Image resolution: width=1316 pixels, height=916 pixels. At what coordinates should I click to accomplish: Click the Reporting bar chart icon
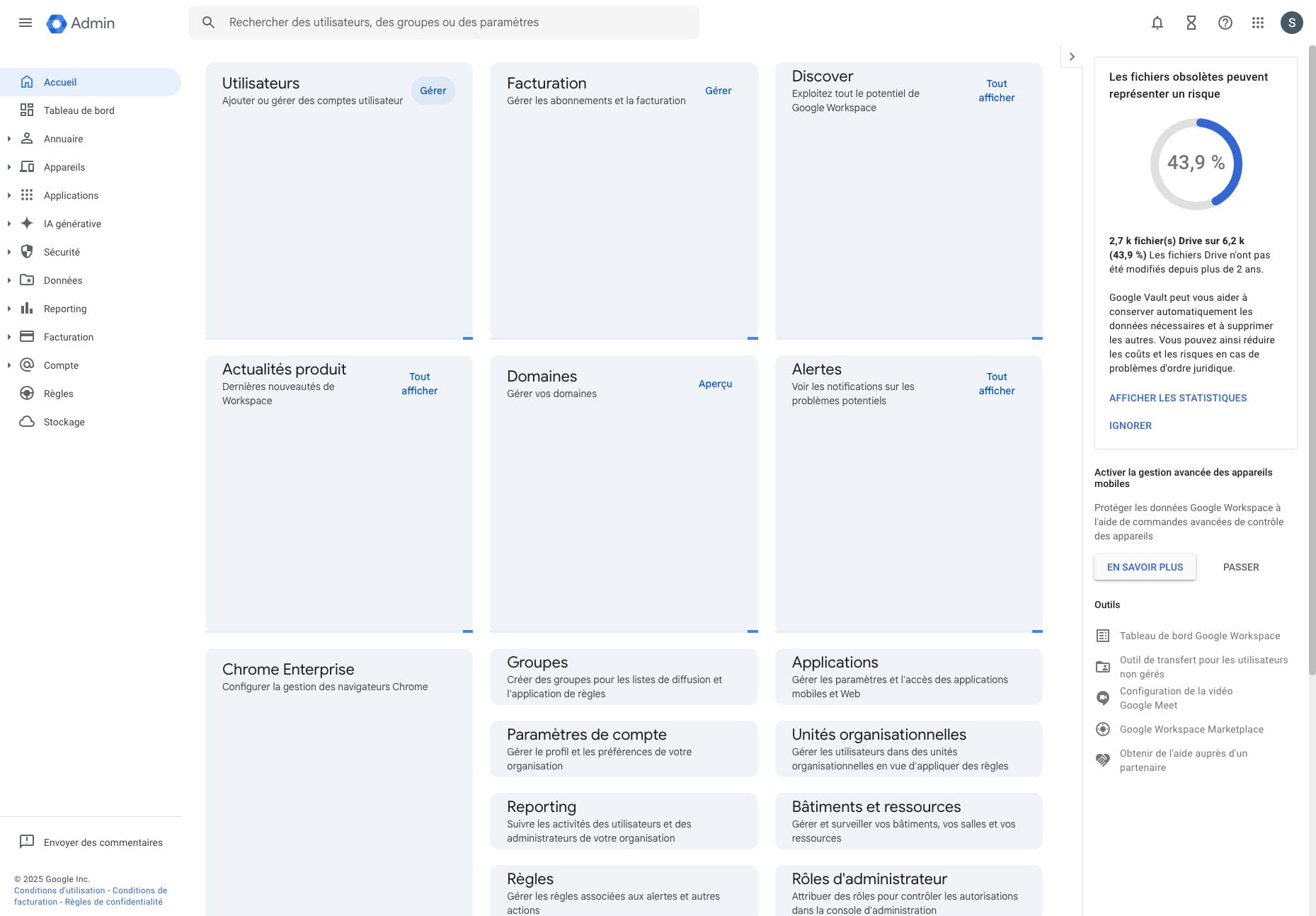[27, 309]
